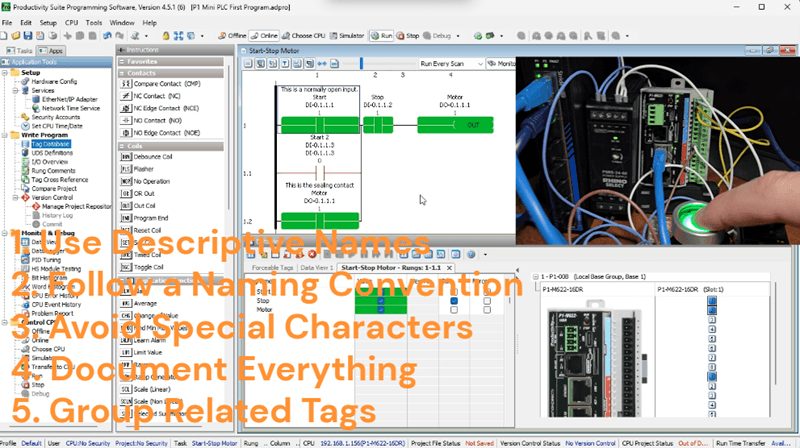Select the Program End instruction icon
This screenshot has width=800, height=448.
[x=126, y=218]
